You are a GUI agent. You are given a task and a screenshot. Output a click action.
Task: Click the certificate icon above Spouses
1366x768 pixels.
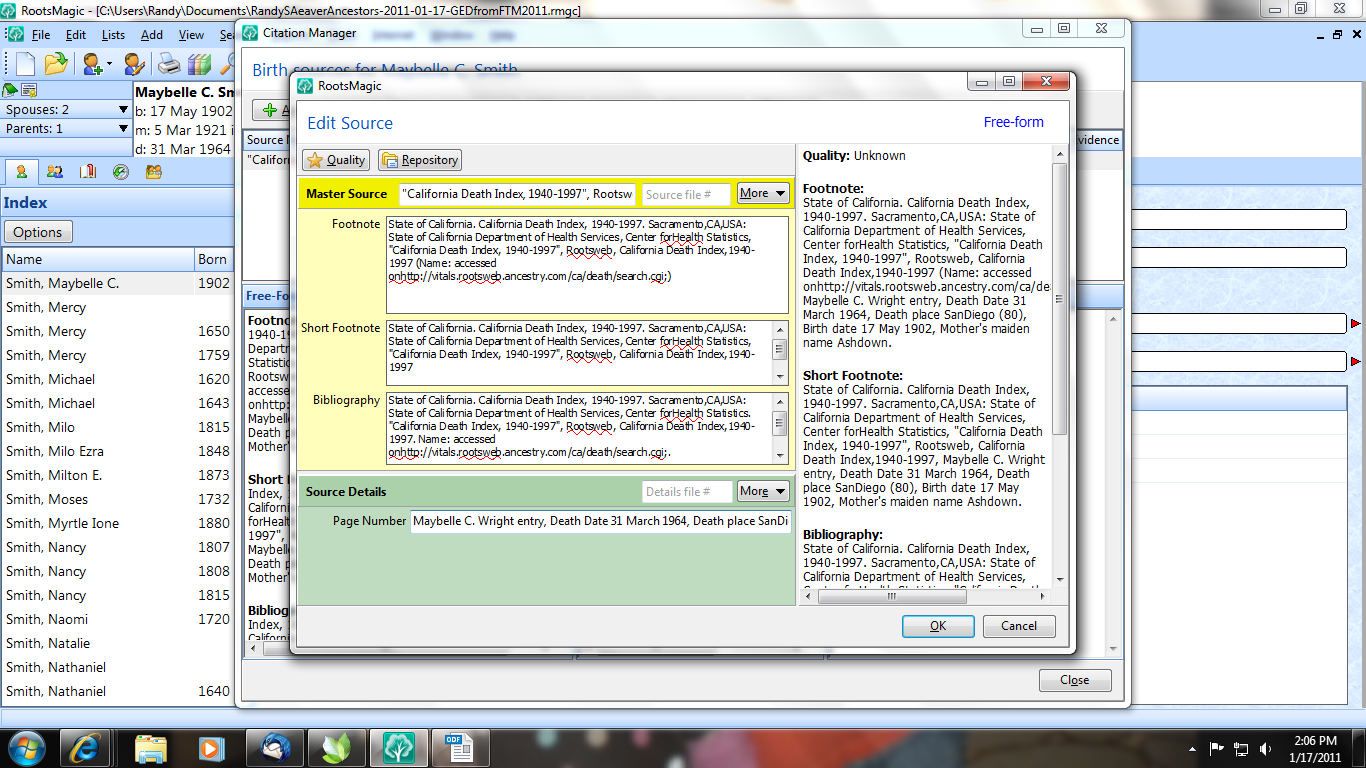(x=29, y=90)
